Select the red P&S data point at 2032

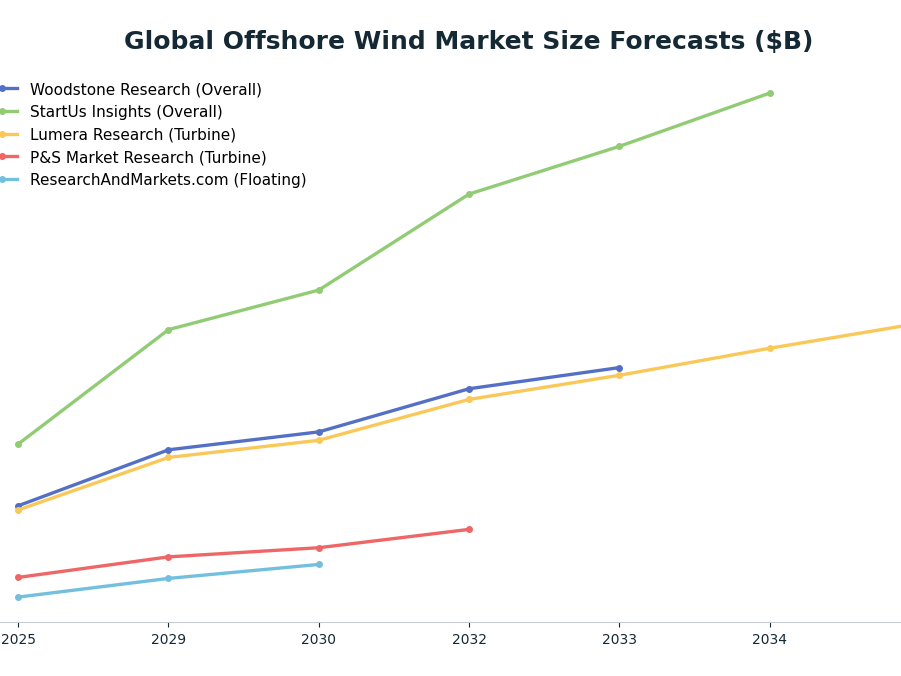[x=469, y=529]
